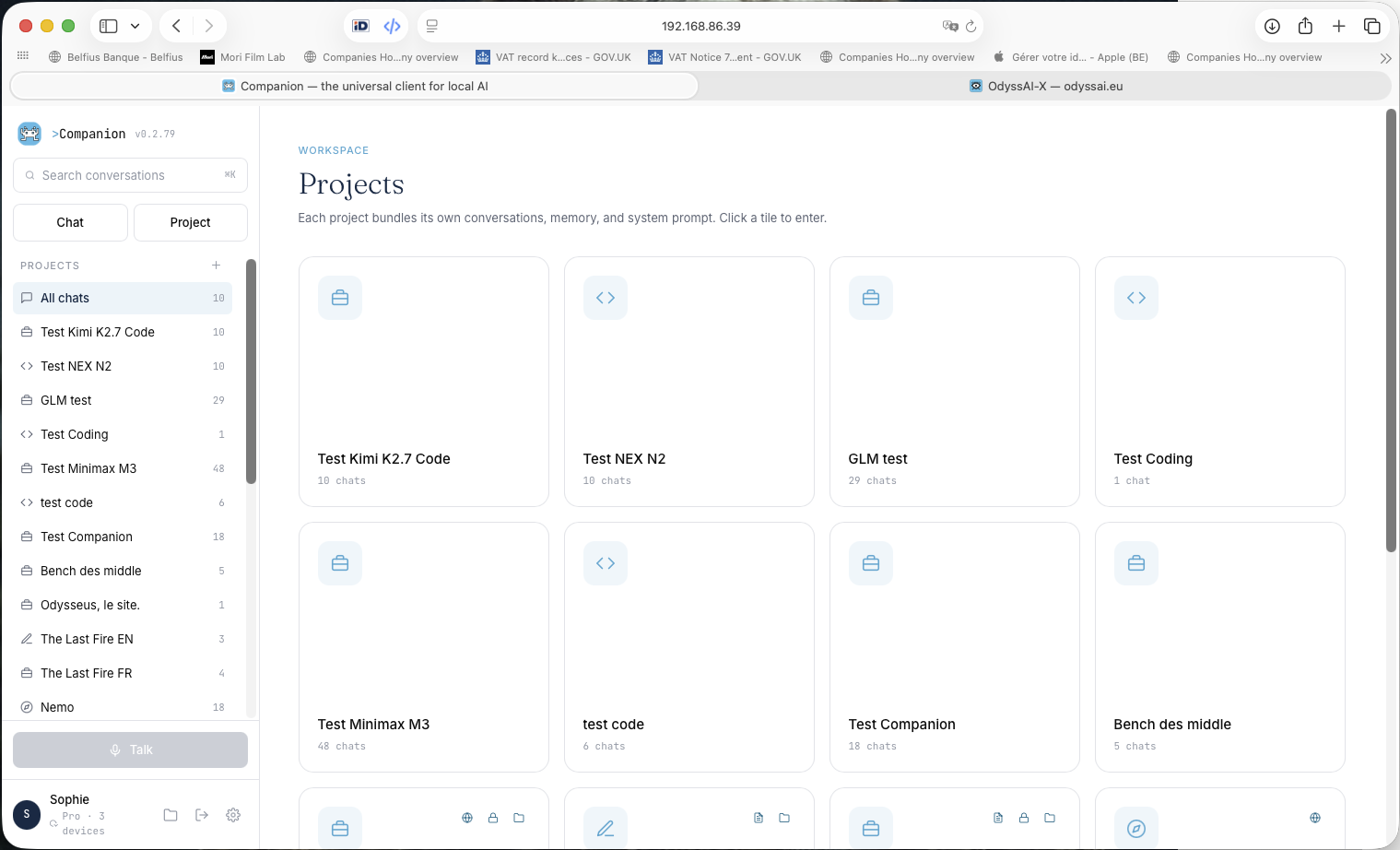Open the Safari share menu

click(1305, 26)
